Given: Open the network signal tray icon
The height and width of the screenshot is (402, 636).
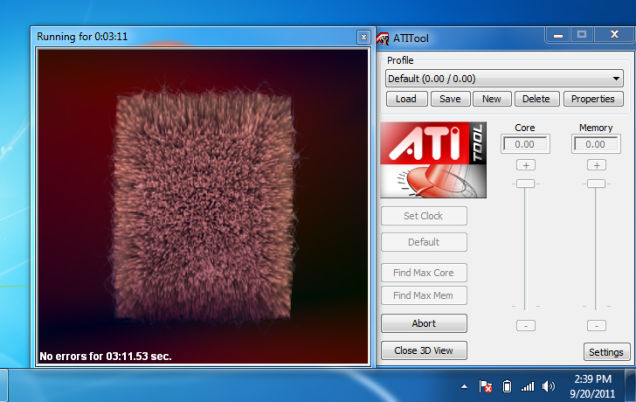Looking at the screenshot, I should (x=527, y=387).
